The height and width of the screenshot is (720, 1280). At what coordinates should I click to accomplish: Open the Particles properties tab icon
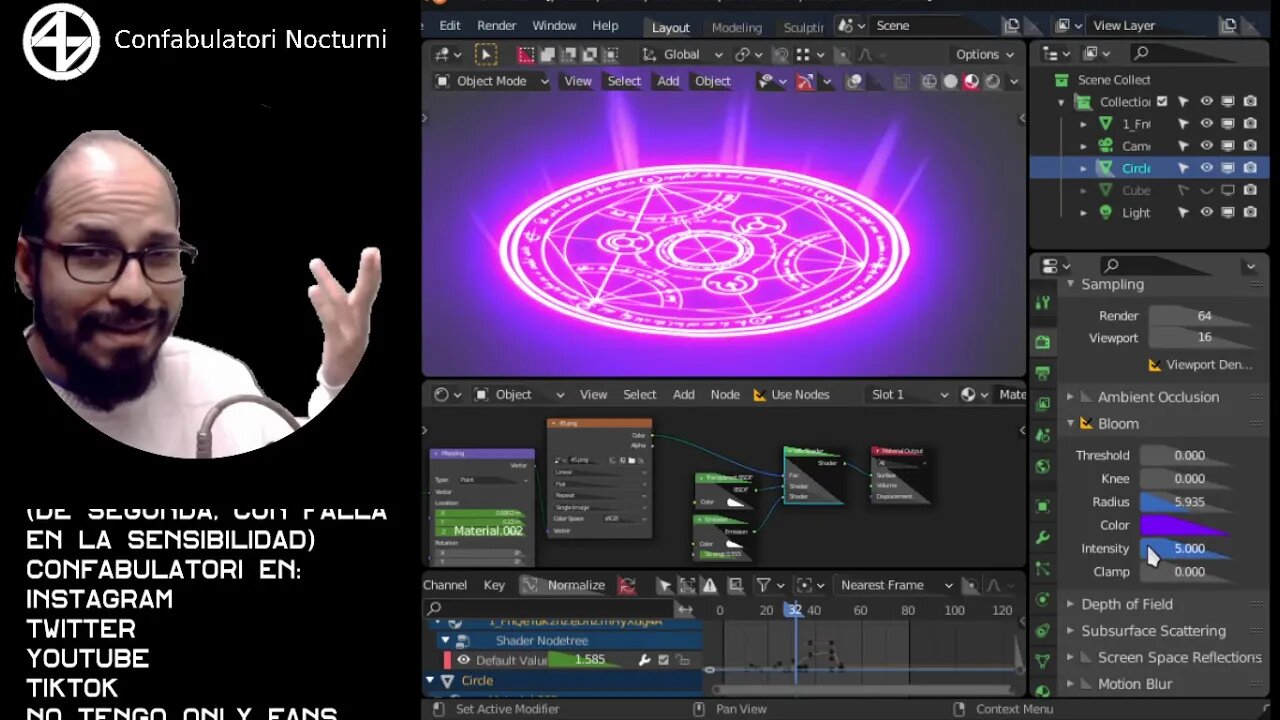1042,568
